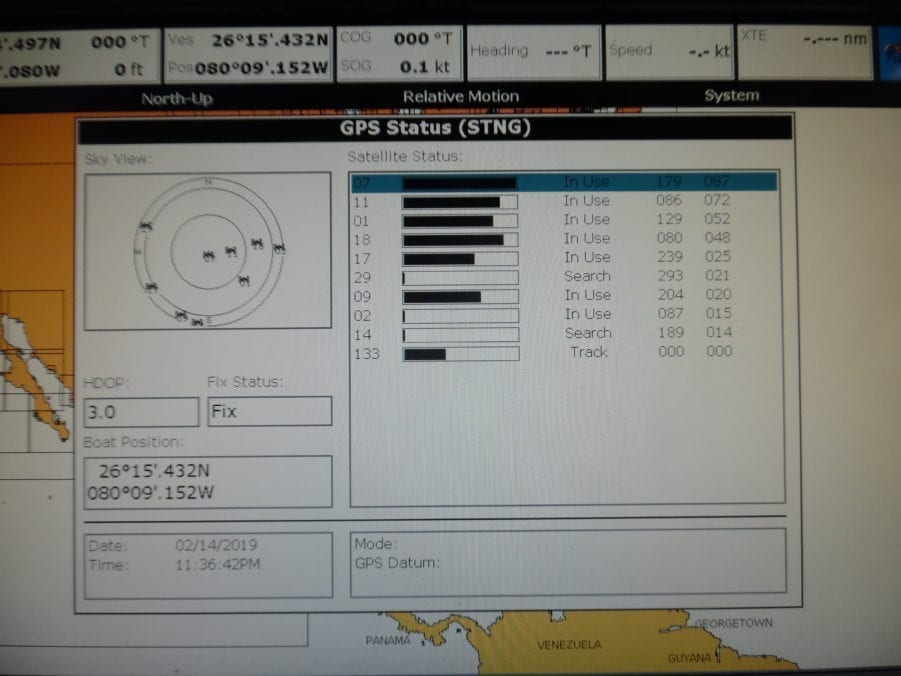This screenshot has height=676, width=901.
Task: Click the Sky View satellite plot
Action: coord(207,251)
